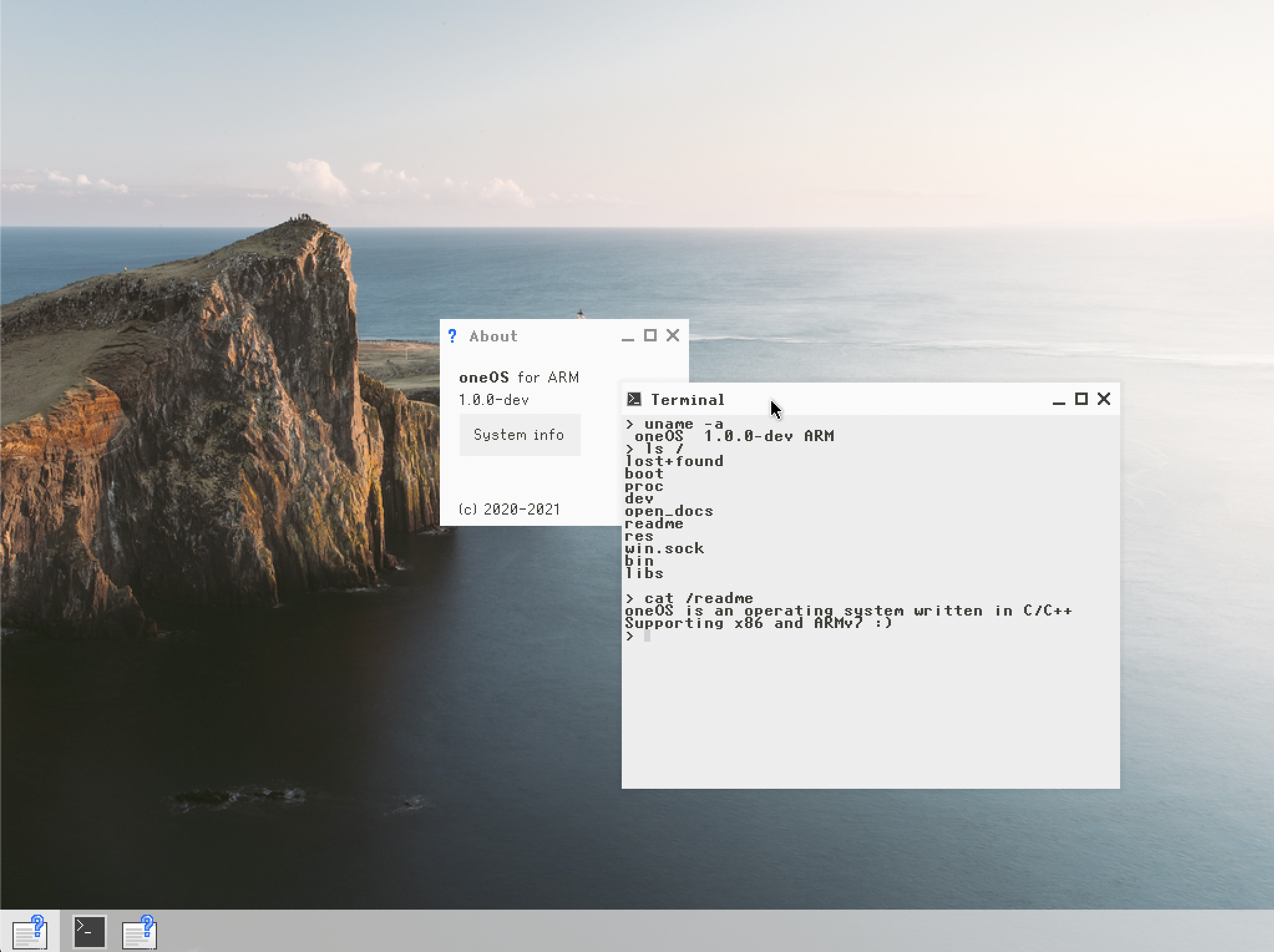Close the Terminal window

coord(1104,399)
